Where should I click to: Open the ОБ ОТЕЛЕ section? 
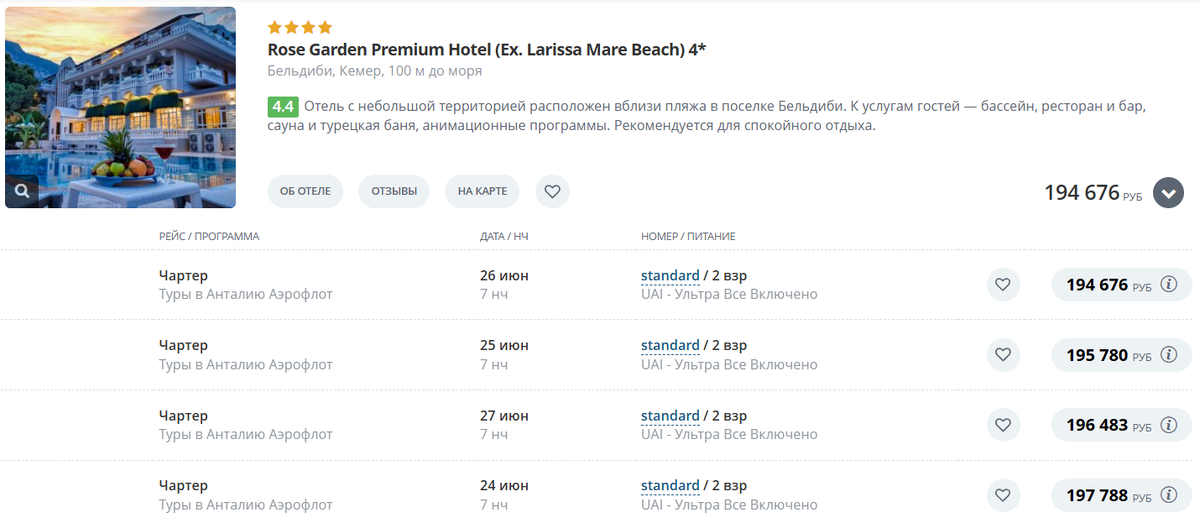pos(305,191)
